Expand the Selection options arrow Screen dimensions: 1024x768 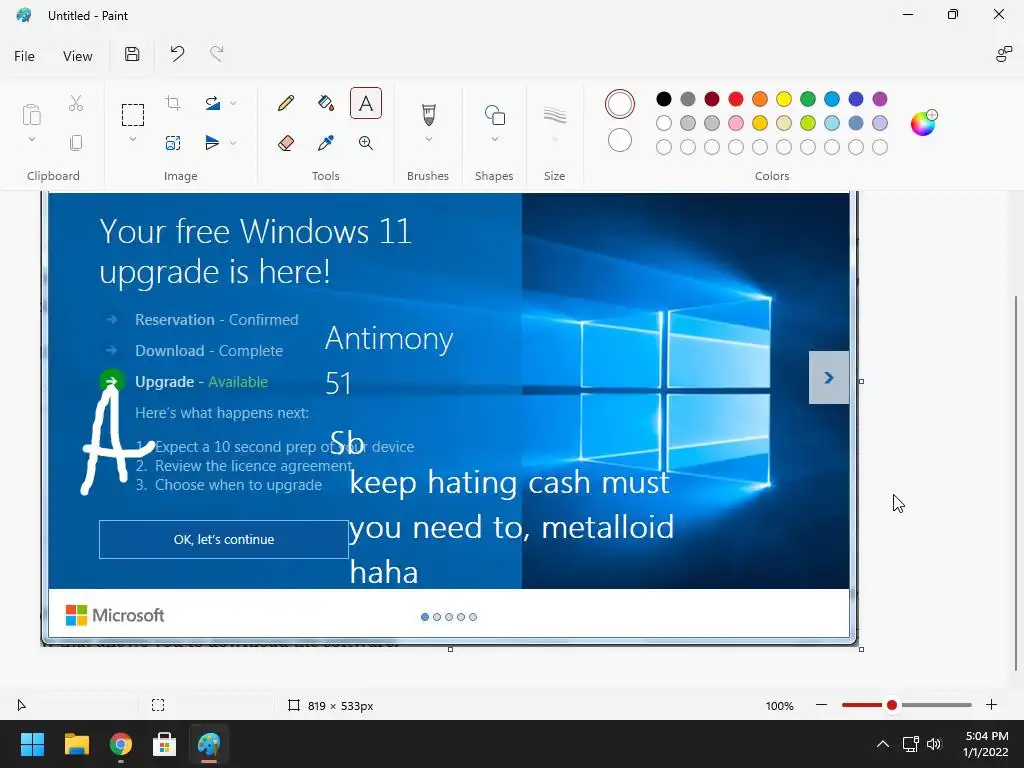click(133, 139)
